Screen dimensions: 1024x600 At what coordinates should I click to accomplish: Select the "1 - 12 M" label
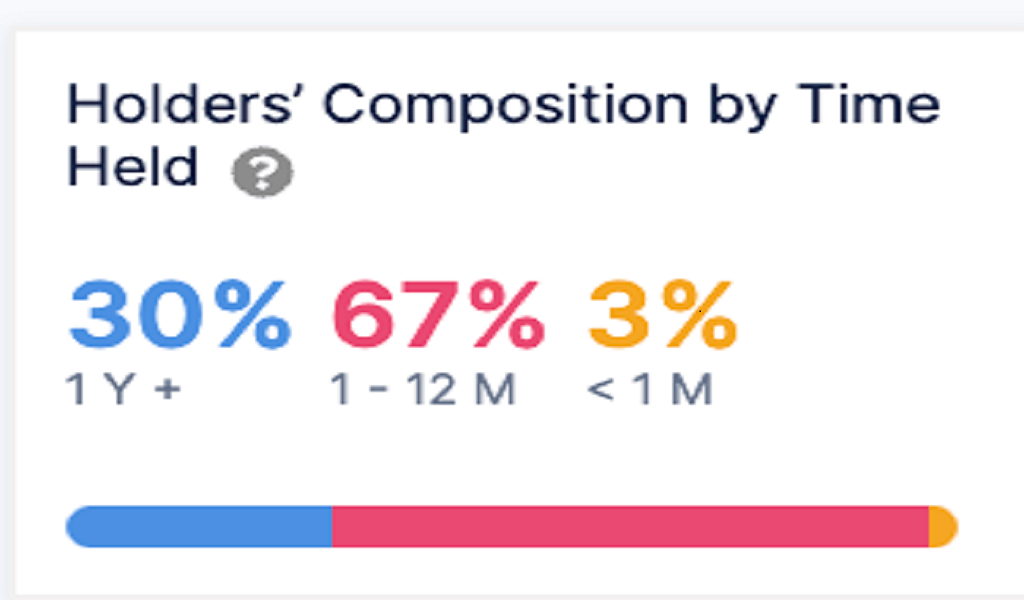tap(423, 390)
